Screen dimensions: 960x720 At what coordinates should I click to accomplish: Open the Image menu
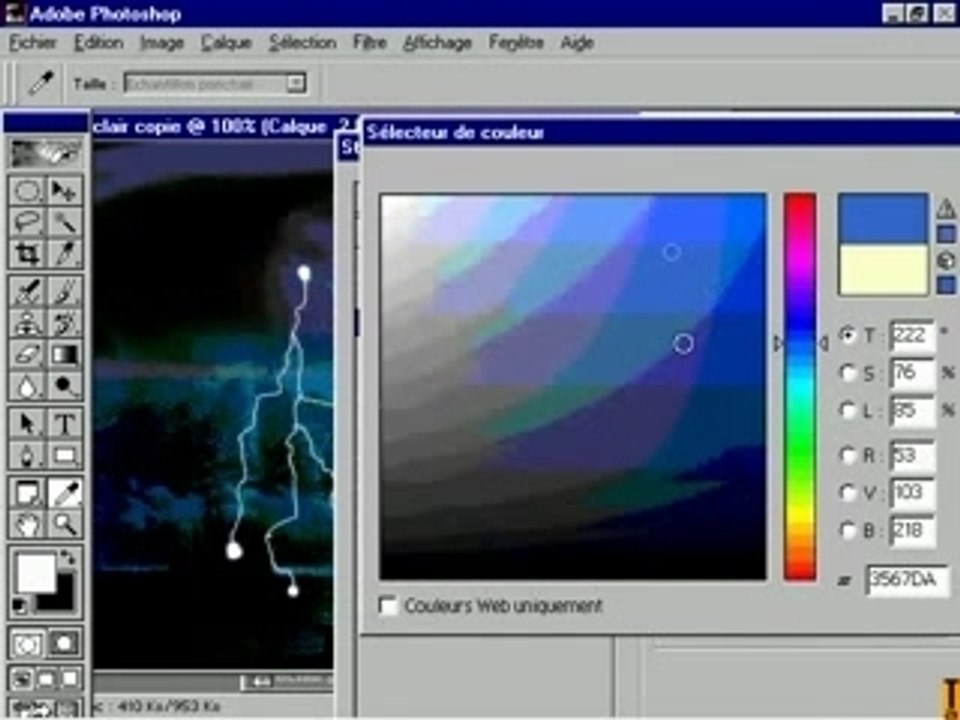[162, 43]
